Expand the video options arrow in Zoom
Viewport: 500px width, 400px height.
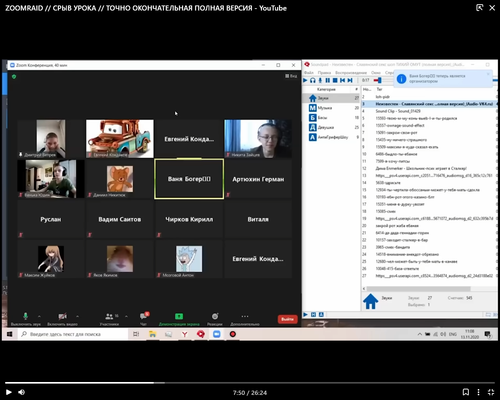77,316
